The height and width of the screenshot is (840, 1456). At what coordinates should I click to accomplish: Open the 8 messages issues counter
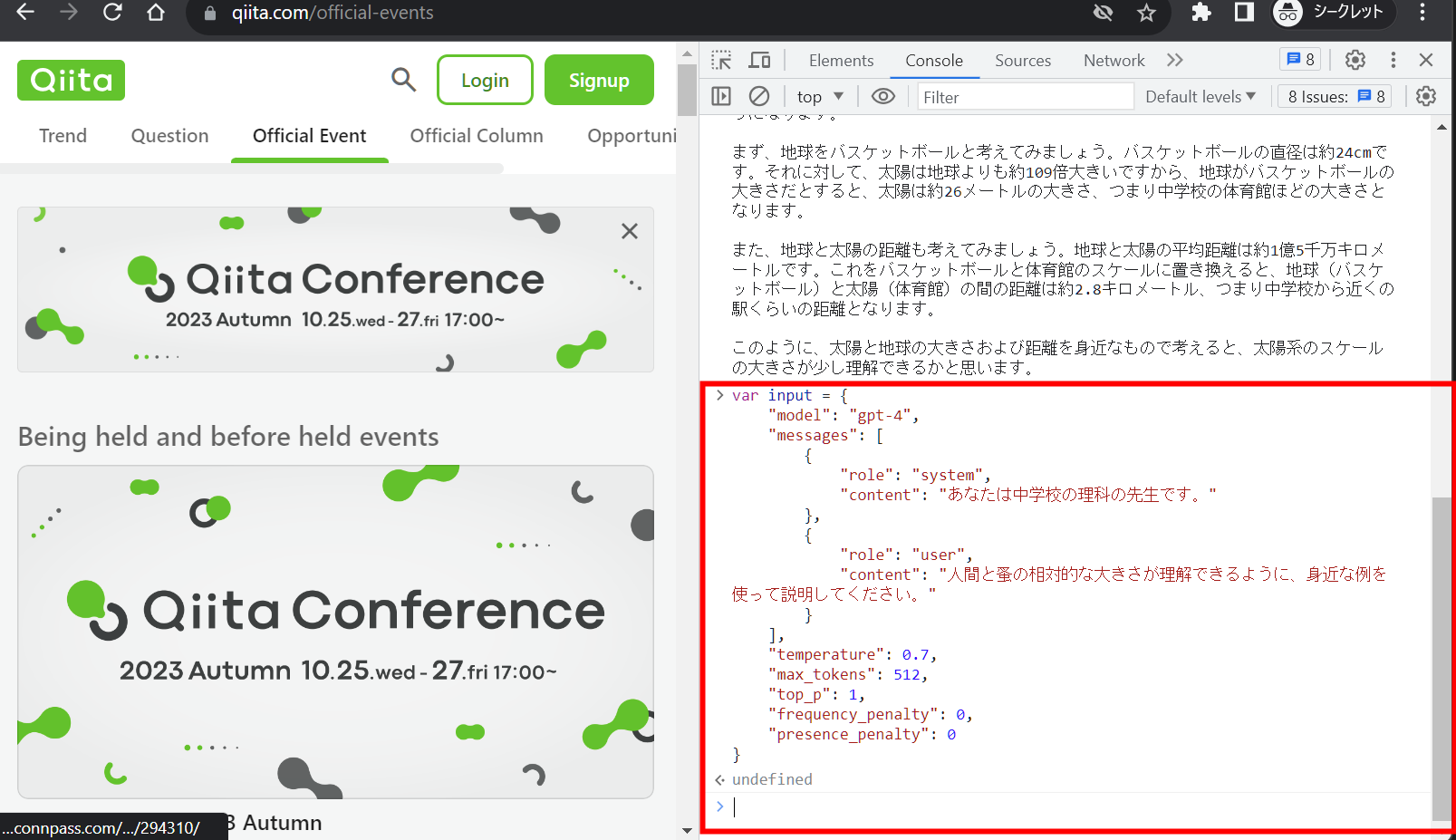click(1300, 60)
